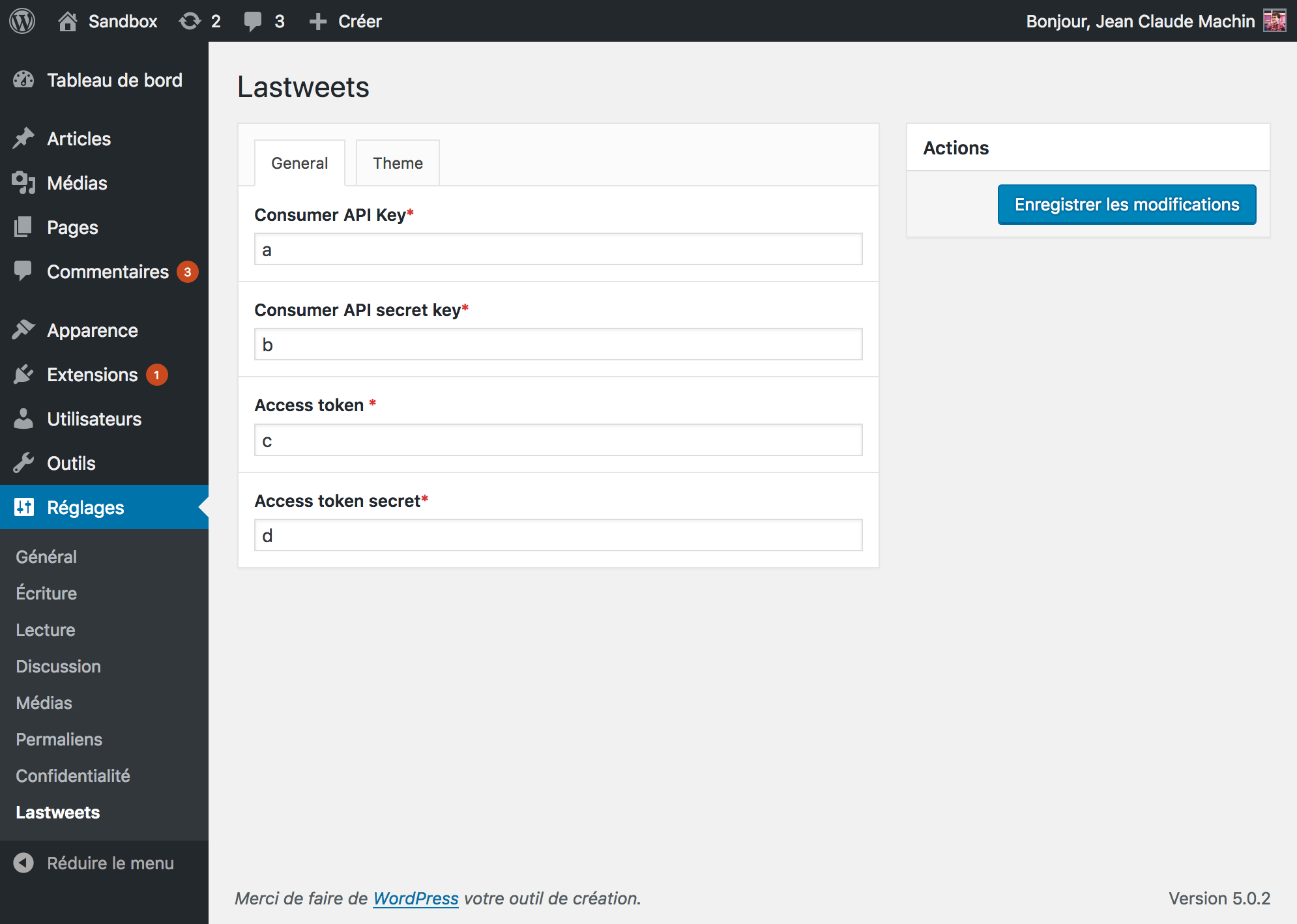Image resolution: width=1297 pixels, height=924 pixels.
Task: Click the Réglages sliders icon
Action: pyautogui.click(x=23, y=507)
